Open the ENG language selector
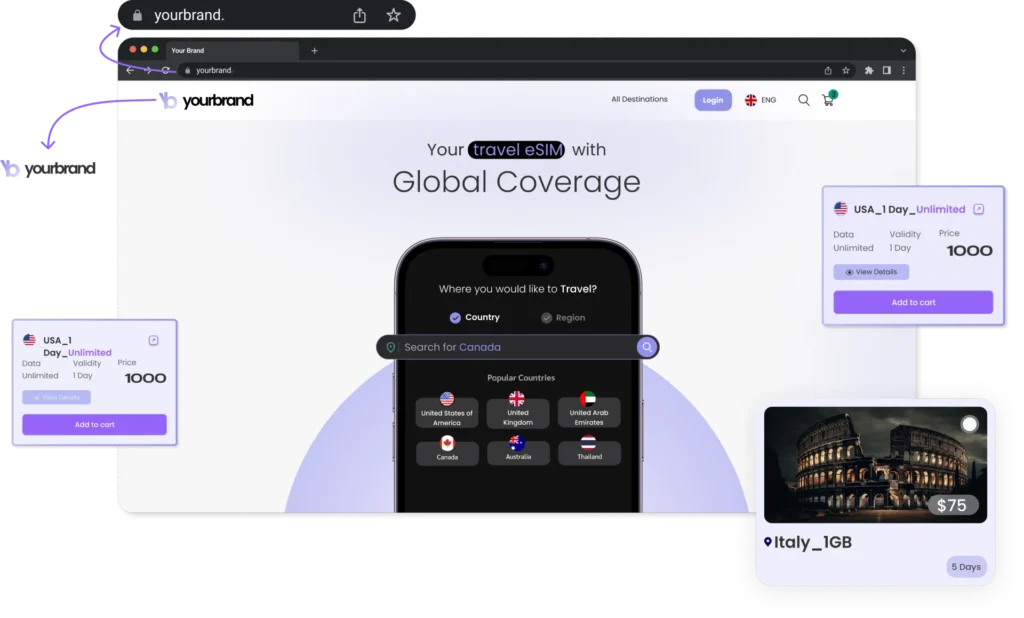Viewport: 1024px width, 618px height. click(761, 100)
